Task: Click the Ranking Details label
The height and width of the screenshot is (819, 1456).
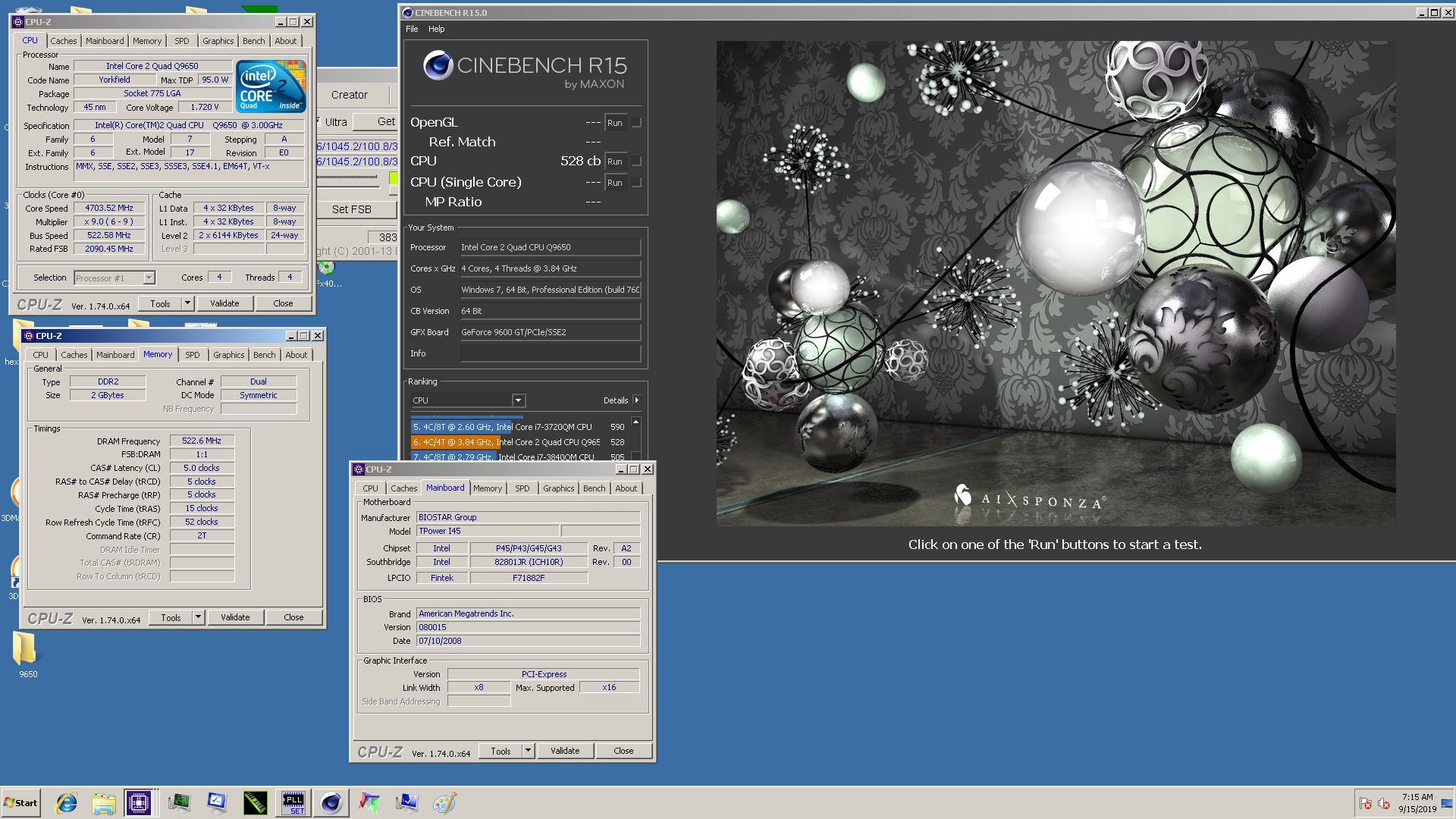Action: [x=616, y=400]
